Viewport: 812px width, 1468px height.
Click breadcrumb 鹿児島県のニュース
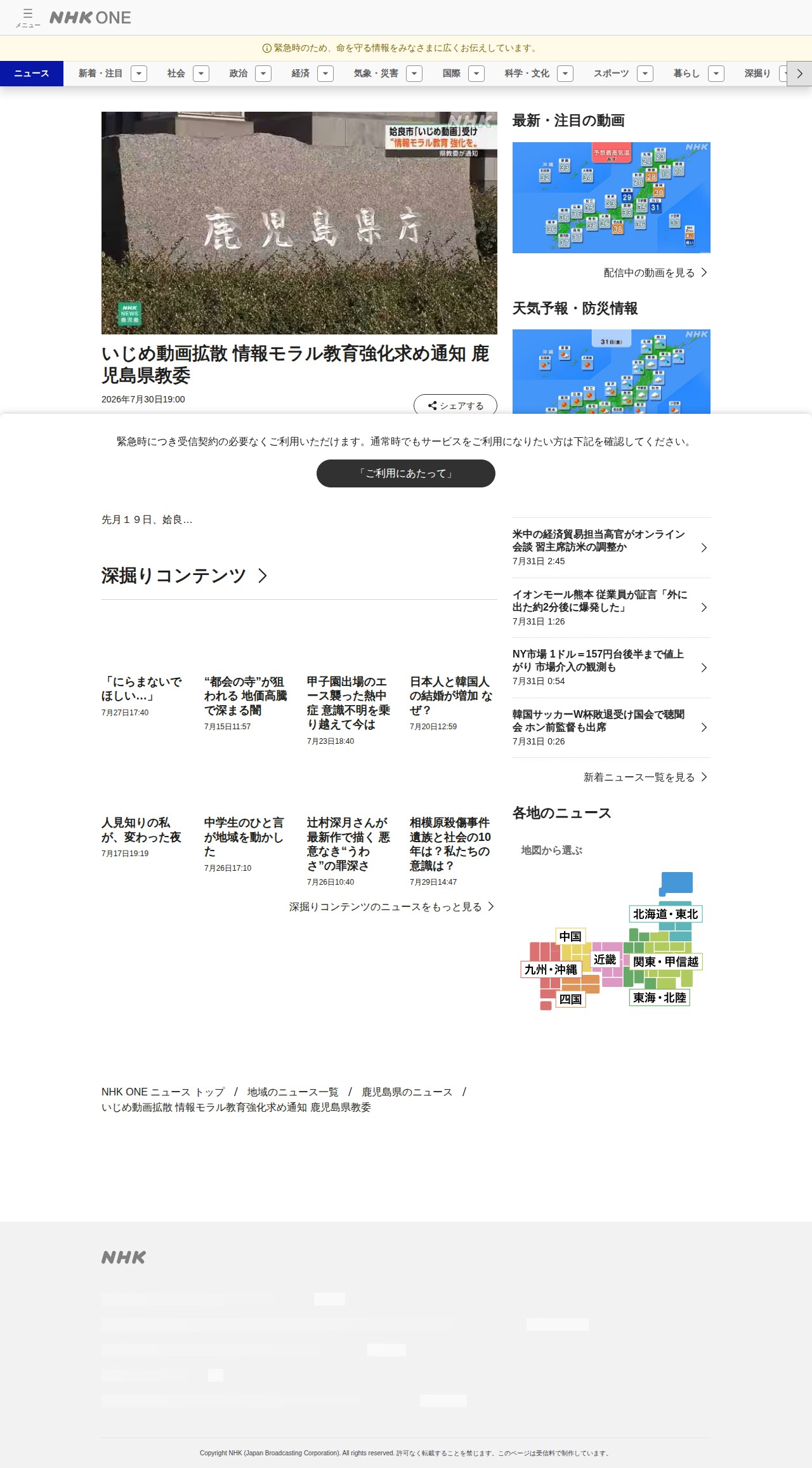(407, 1092)
